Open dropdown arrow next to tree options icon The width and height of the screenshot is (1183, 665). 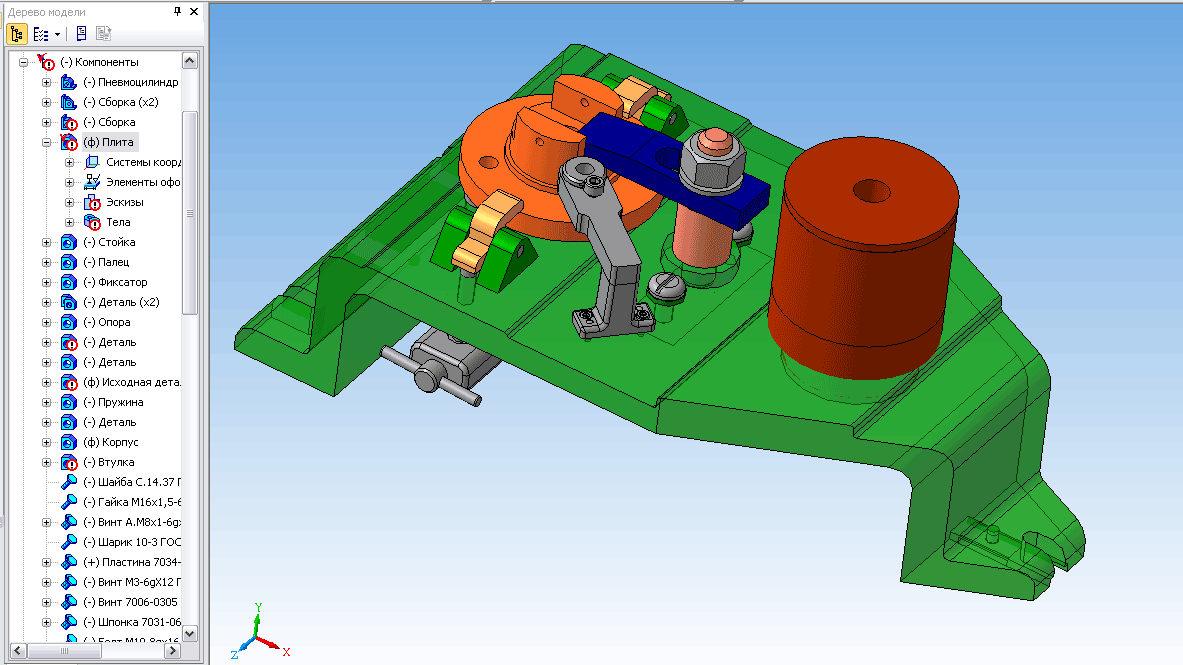(x=57, y=35)
